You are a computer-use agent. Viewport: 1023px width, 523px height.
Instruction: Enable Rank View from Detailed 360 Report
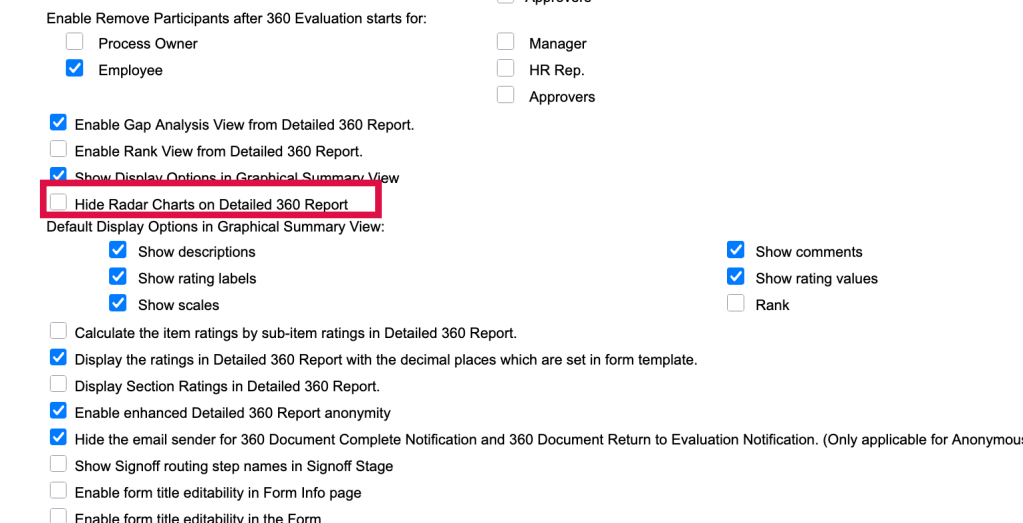(x=58, y=150)
